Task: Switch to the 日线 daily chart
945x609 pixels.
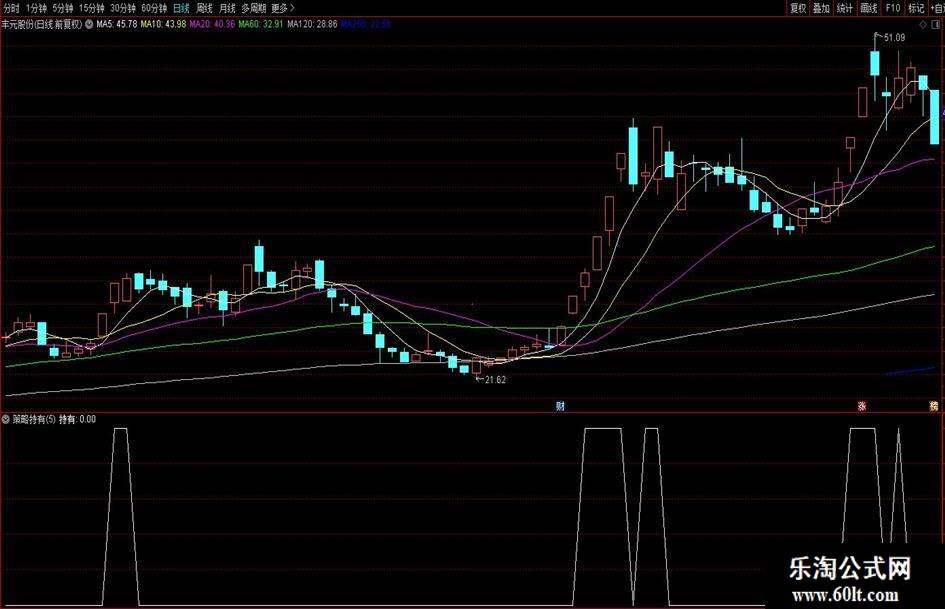Action: 181,8
